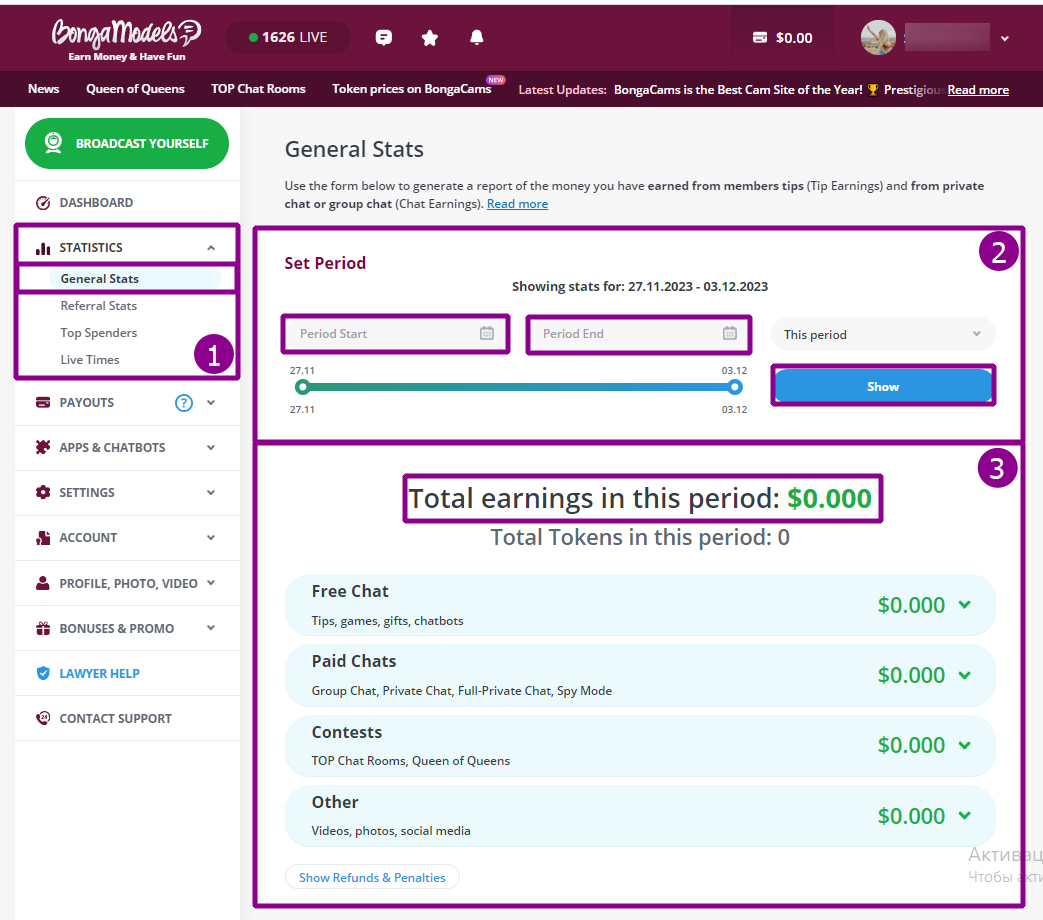1043x920 pixels.
Task: Collapse the Statistics sidebar section
Action: click(211, 248)
